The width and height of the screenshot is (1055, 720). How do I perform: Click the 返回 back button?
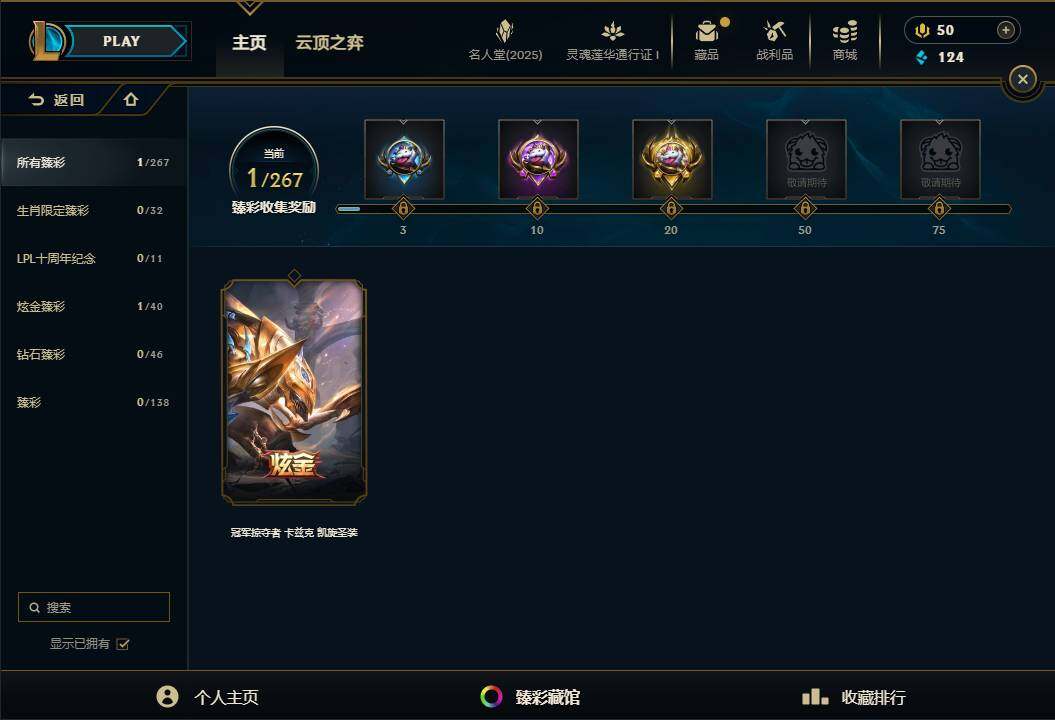[x=57, y=100]
